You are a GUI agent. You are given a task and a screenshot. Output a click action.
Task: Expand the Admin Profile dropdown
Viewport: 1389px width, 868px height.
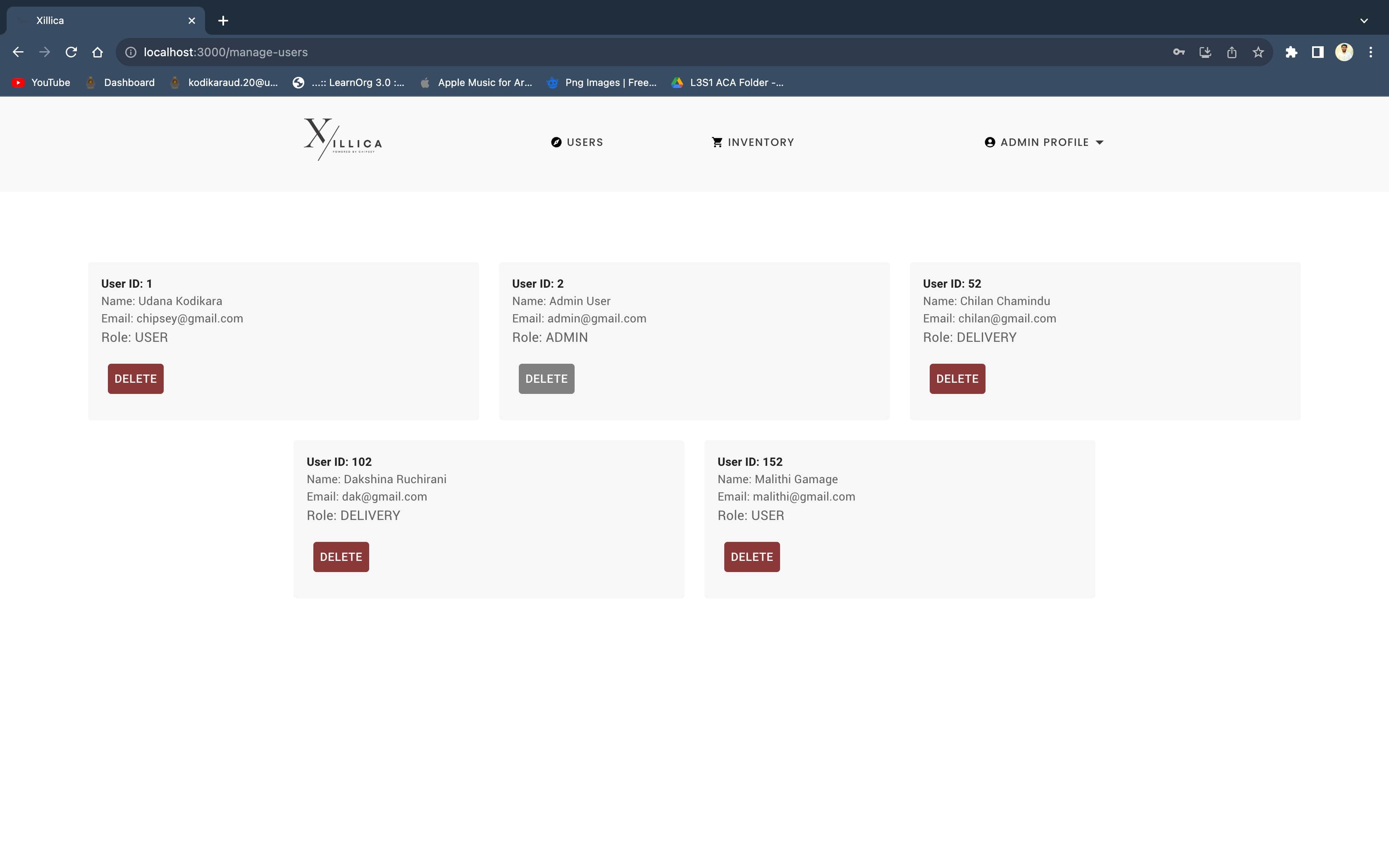pos(1043,142)
